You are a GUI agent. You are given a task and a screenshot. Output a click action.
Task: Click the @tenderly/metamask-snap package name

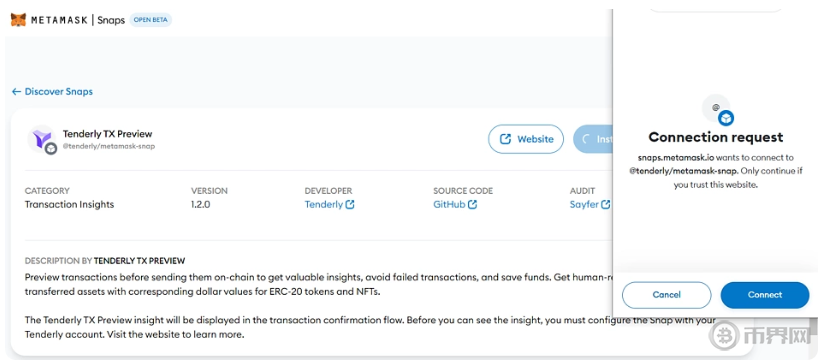point(109,146)
